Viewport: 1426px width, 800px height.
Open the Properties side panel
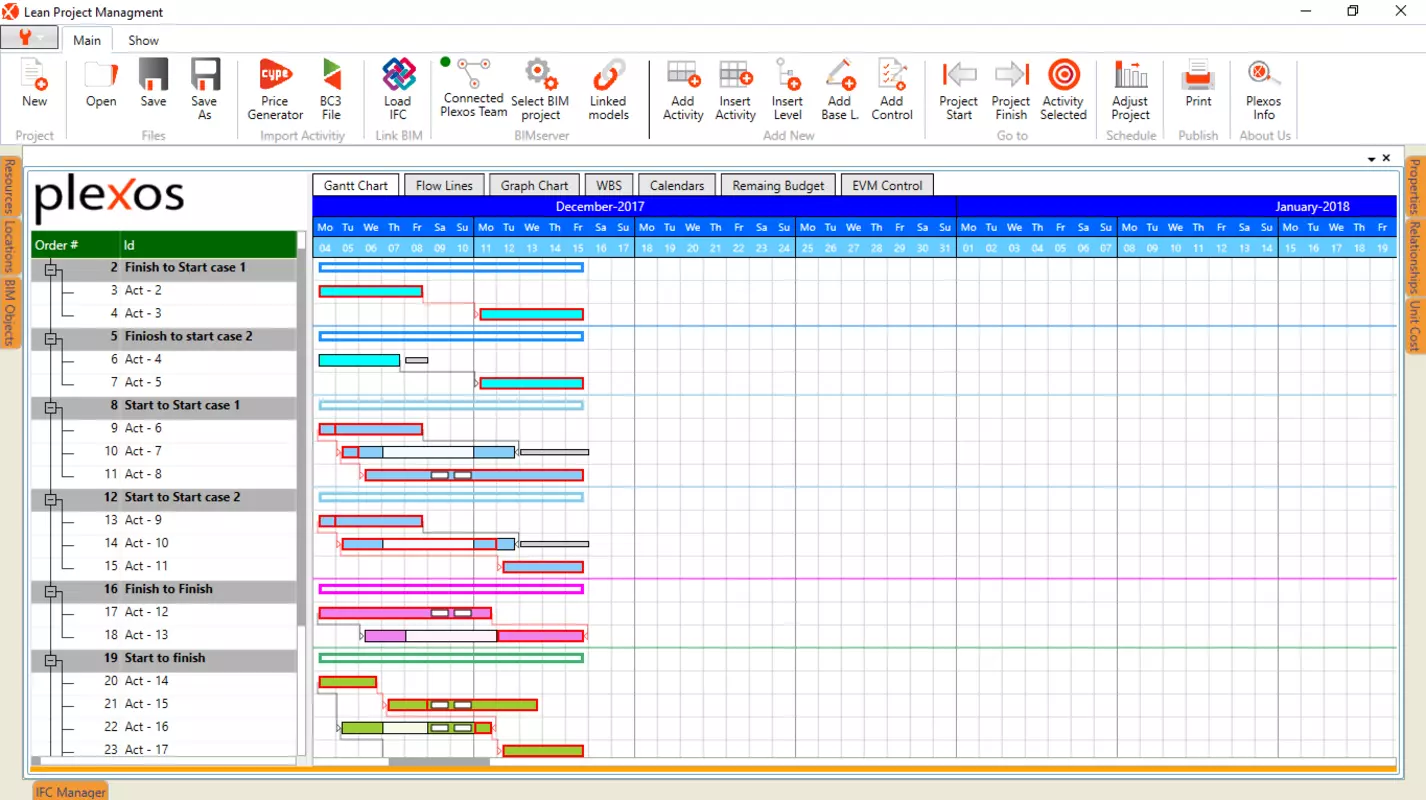(x=1414, y=187)
